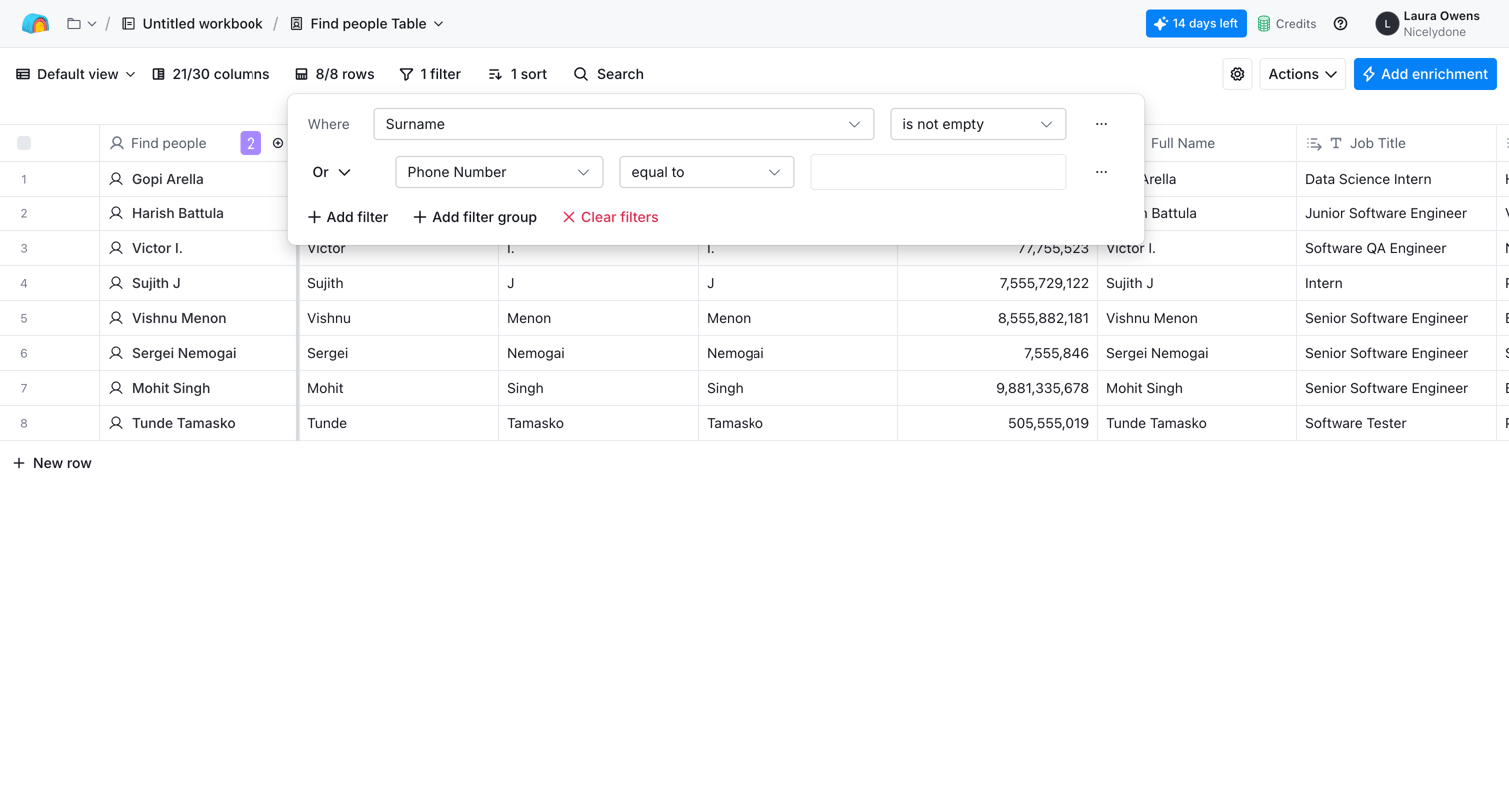
Task: Open the 1 sort options
Action: (x=517, y=74)
